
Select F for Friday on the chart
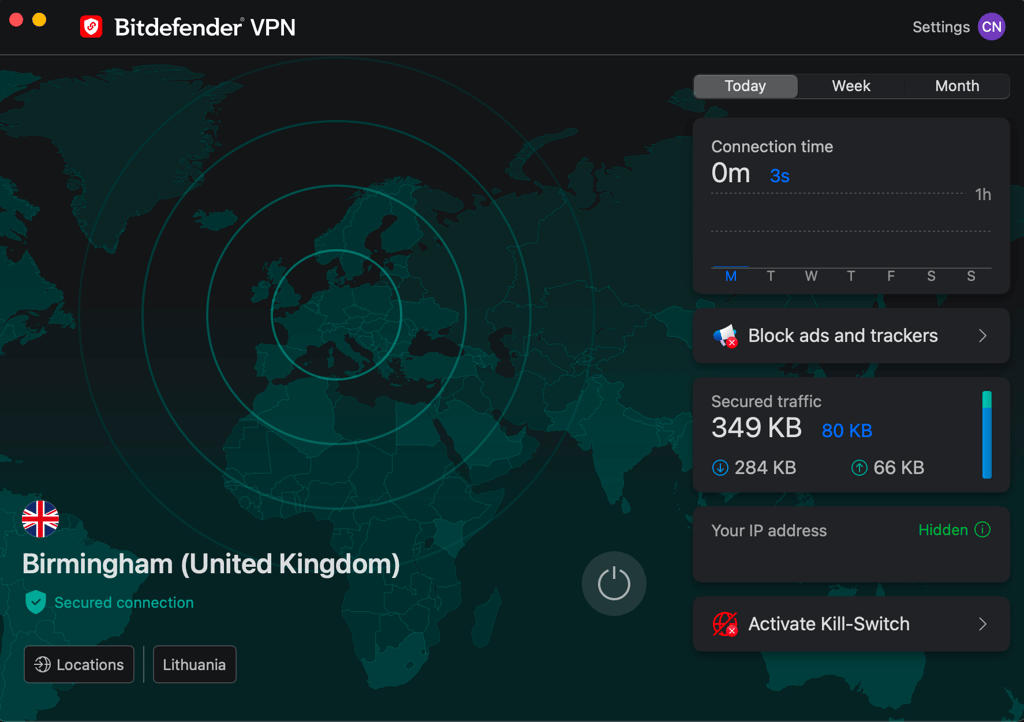[891, 276]
